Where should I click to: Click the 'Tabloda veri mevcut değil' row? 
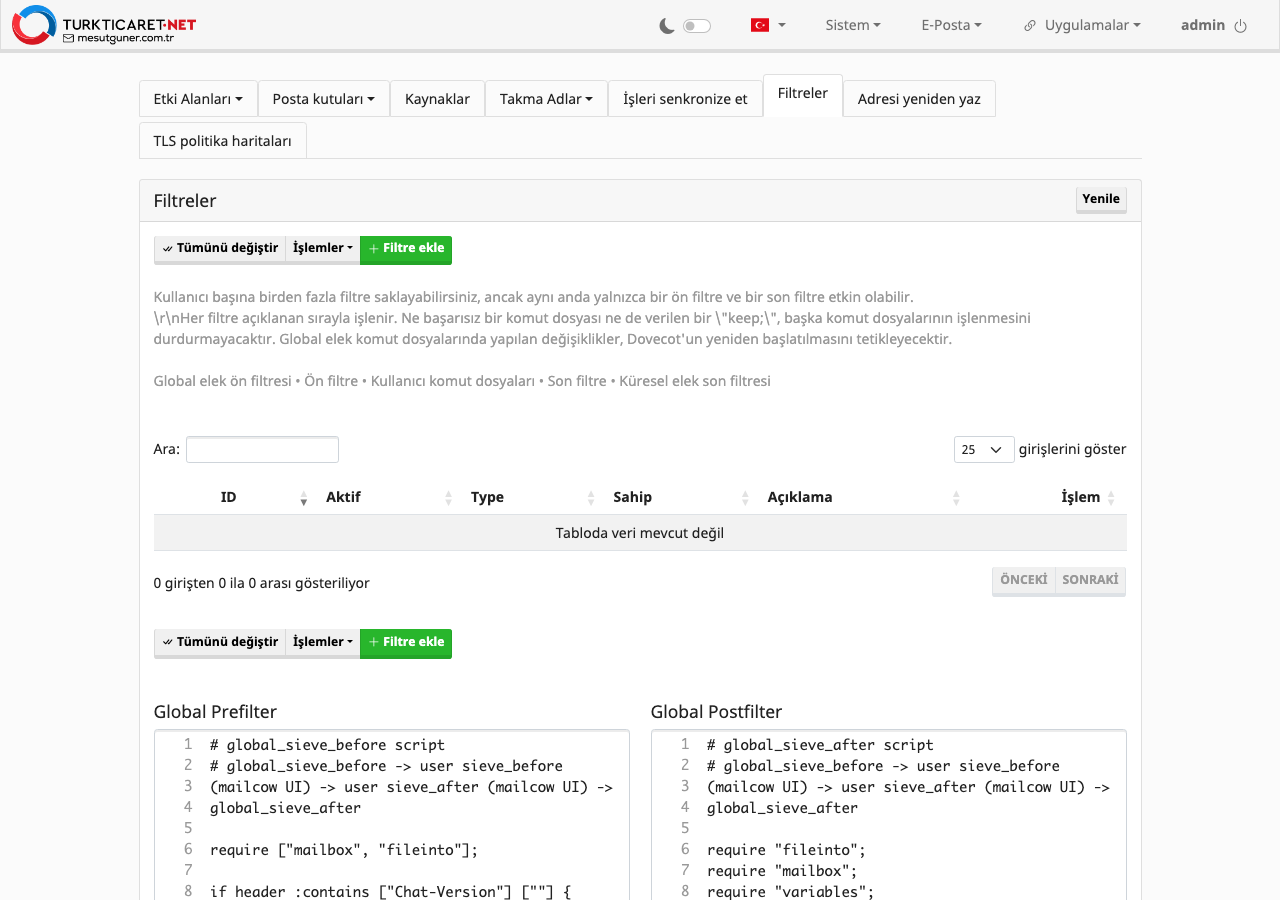[640, 533]
